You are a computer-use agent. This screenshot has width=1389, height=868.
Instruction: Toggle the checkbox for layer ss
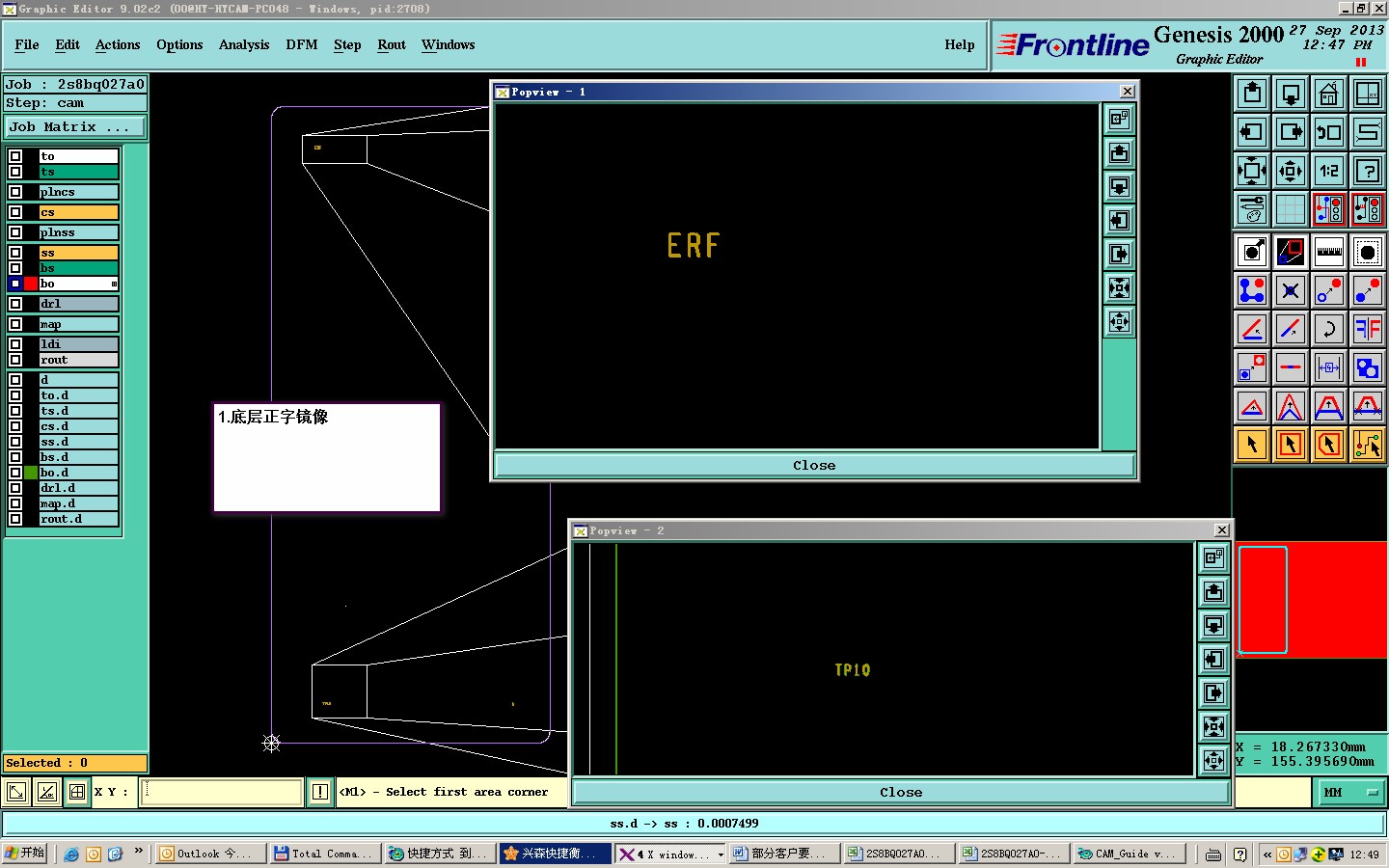tap(15, 253)
